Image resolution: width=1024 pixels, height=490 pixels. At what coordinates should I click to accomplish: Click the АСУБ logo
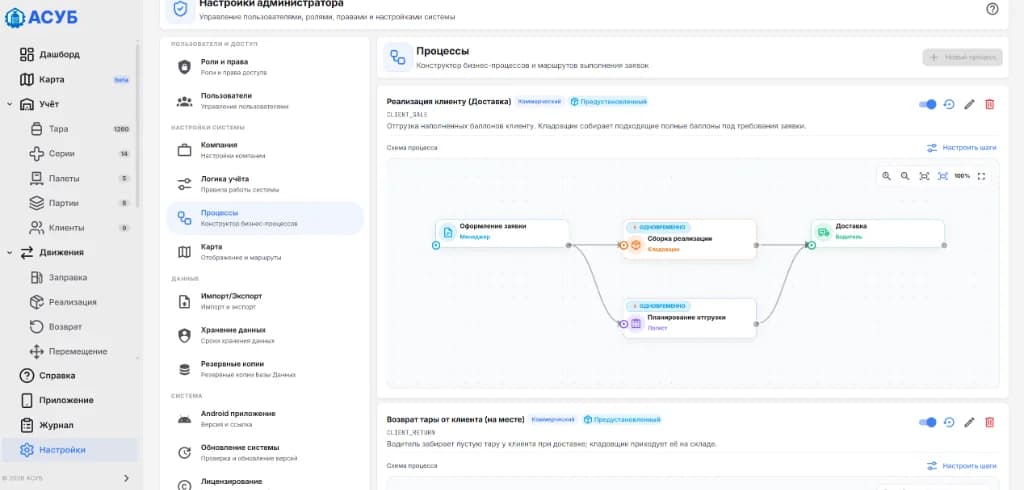pos(41,17)
